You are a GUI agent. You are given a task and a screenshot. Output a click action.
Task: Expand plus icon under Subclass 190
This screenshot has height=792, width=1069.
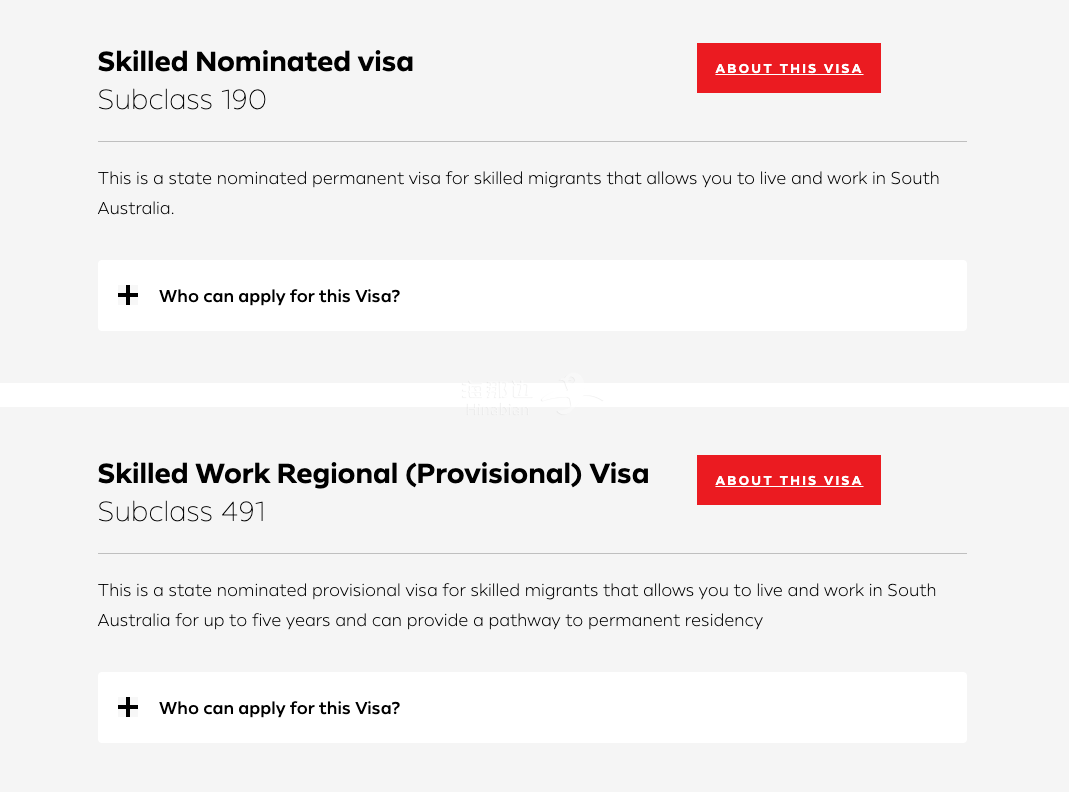tap(128, 296)
